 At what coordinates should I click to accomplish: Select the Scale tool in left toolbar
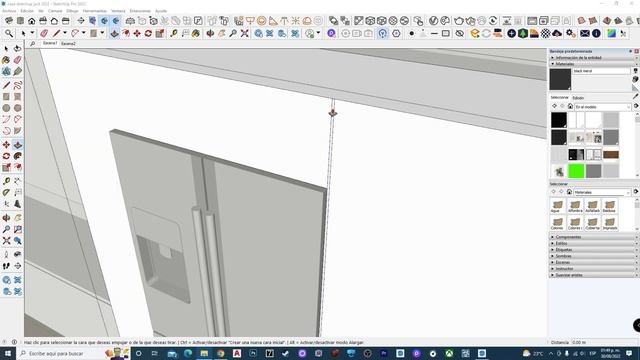coord(6,167)
